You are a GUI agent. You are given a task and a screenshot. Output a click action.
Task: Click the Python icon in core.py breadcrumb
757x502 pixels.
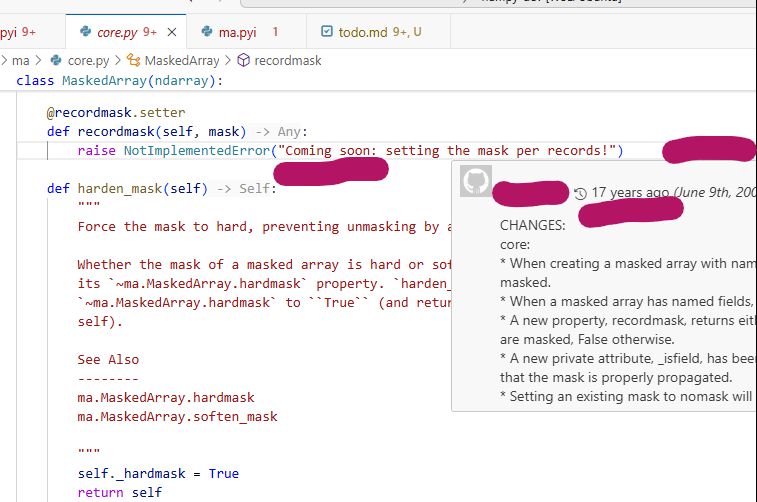tap(56, 60)
